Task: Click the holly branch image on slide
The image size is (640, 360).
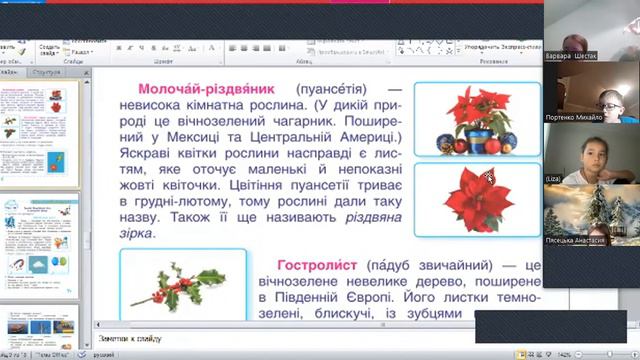Action: click(x=183, y=284)
